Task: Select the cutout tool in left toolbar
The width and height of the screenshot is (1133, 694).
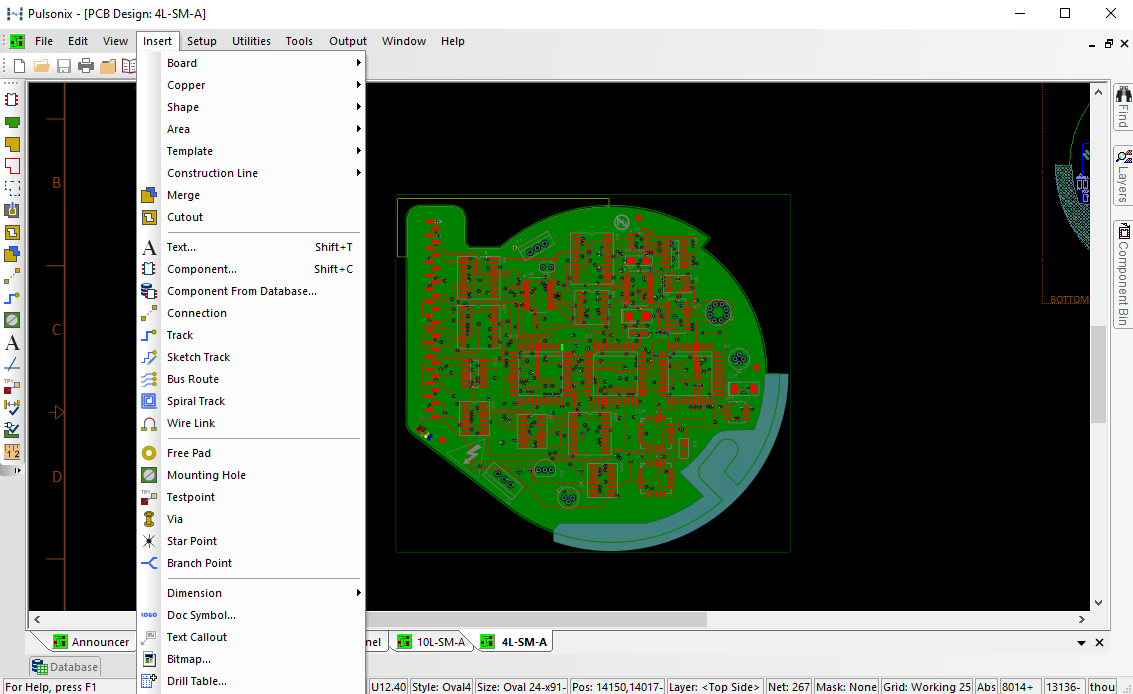Action: tap(12, 232)
